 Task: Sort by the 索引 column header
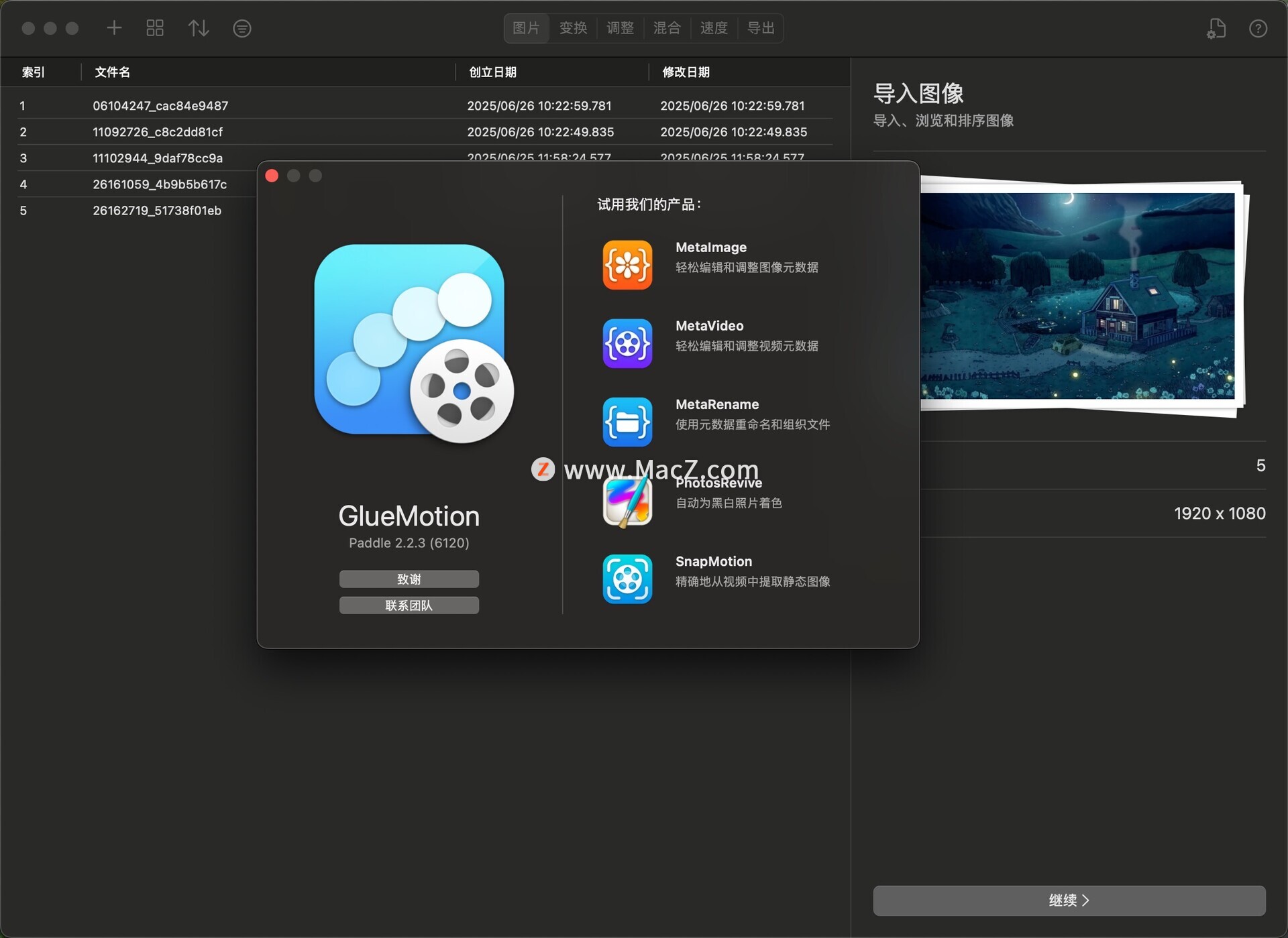33,72
